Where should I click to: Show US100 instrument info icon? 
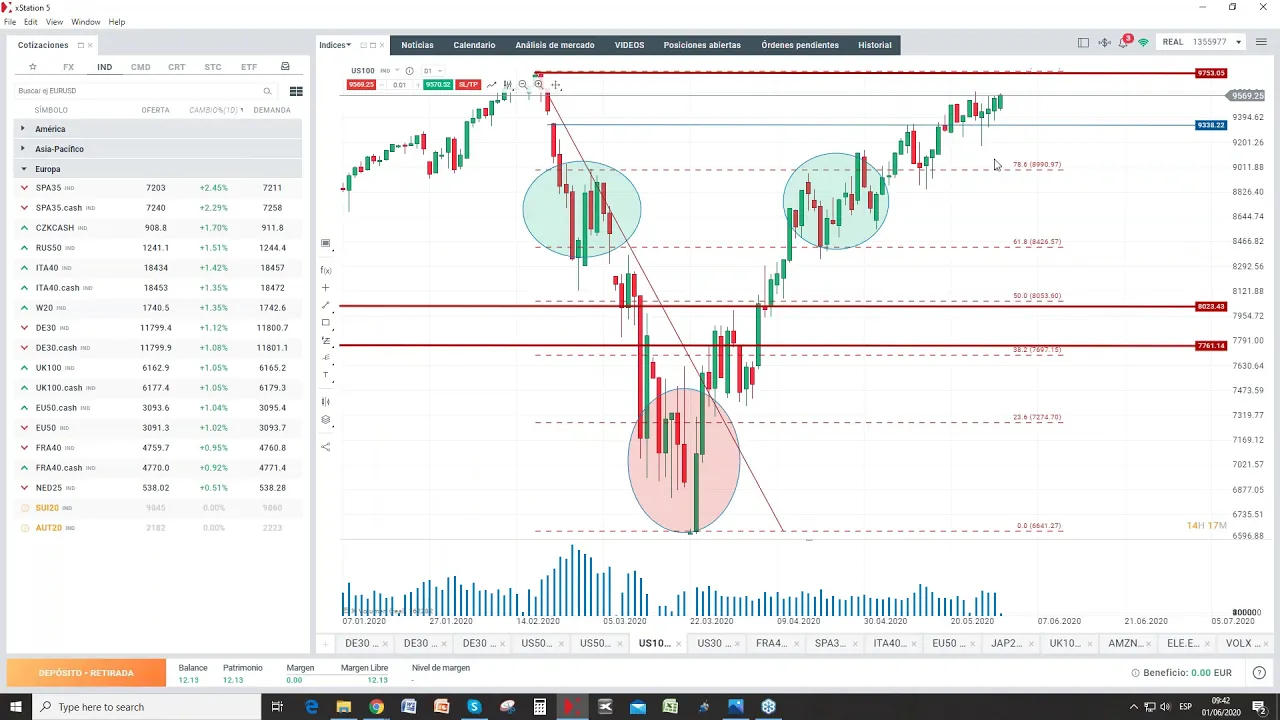[409, 71]
